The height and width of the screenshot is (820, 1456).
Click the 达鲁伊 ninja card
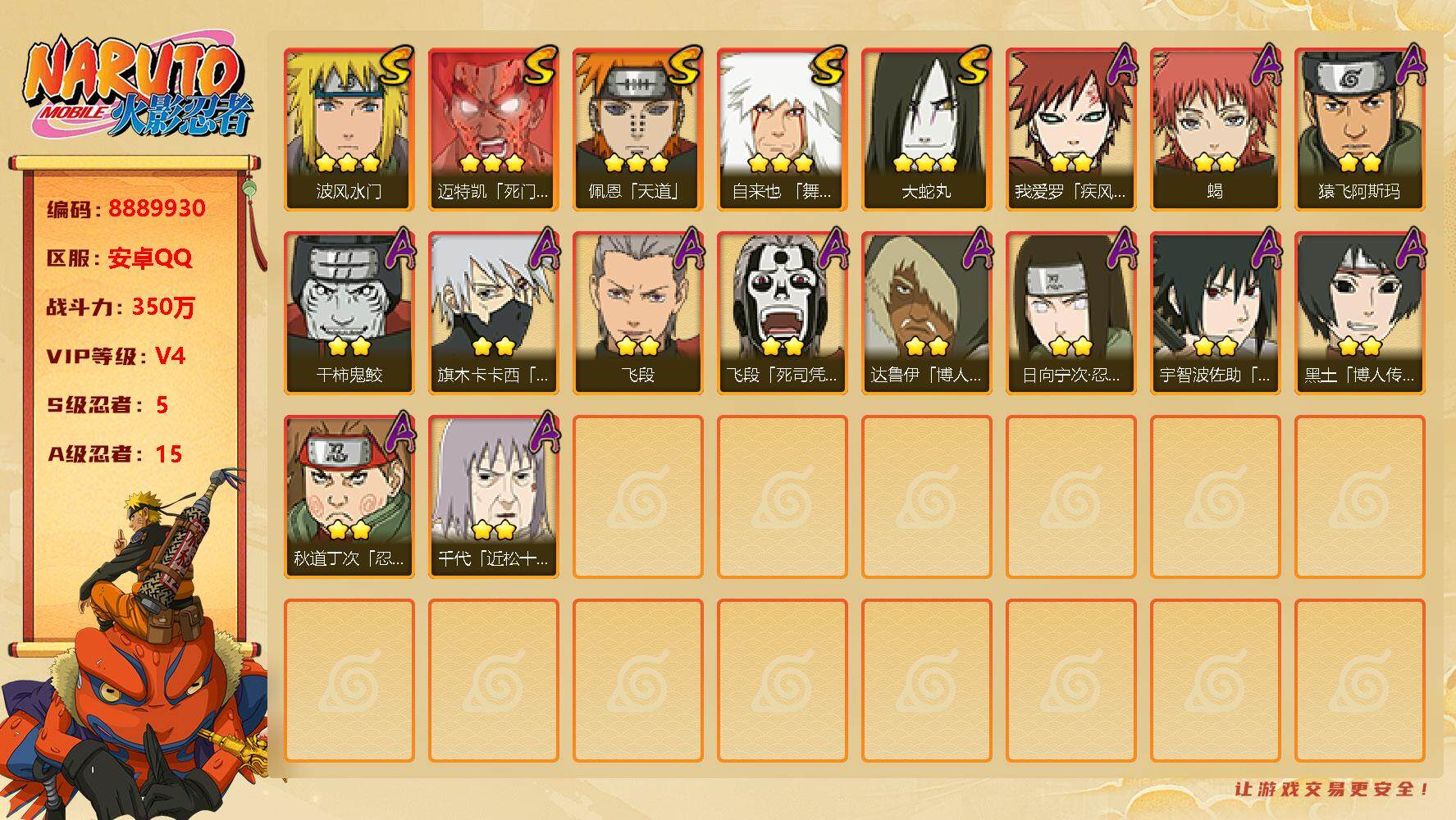[x=927, y=313]
